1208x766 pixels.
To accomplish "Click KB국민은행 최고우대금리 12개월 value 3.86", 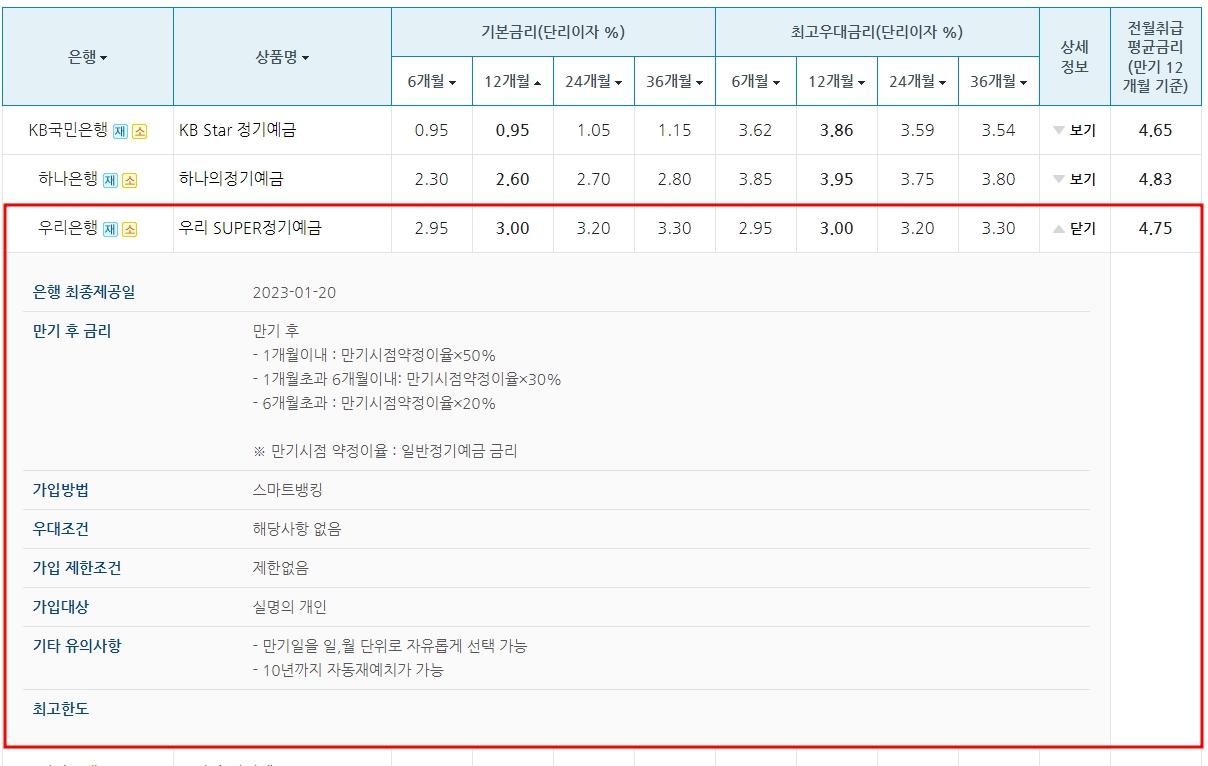I will [837, 131].
